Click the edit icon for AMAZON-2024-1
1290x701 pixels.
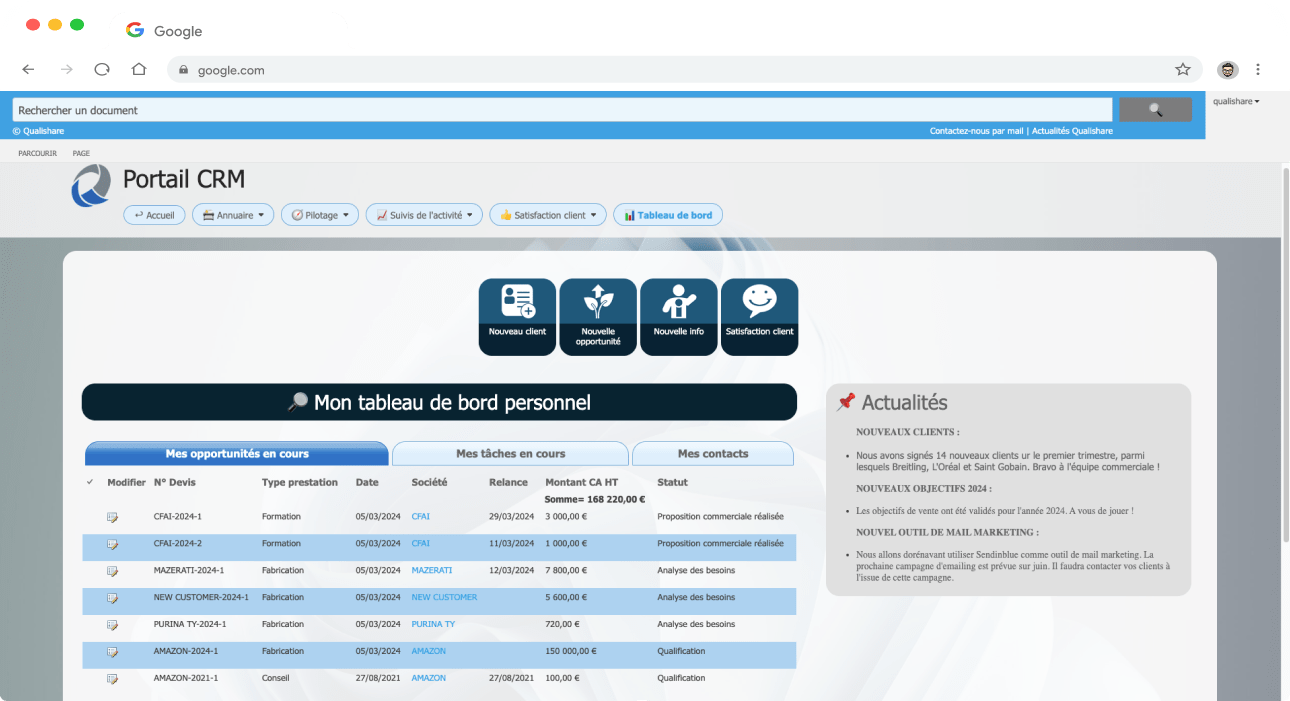pyautogui.click(x=113, y=651)
